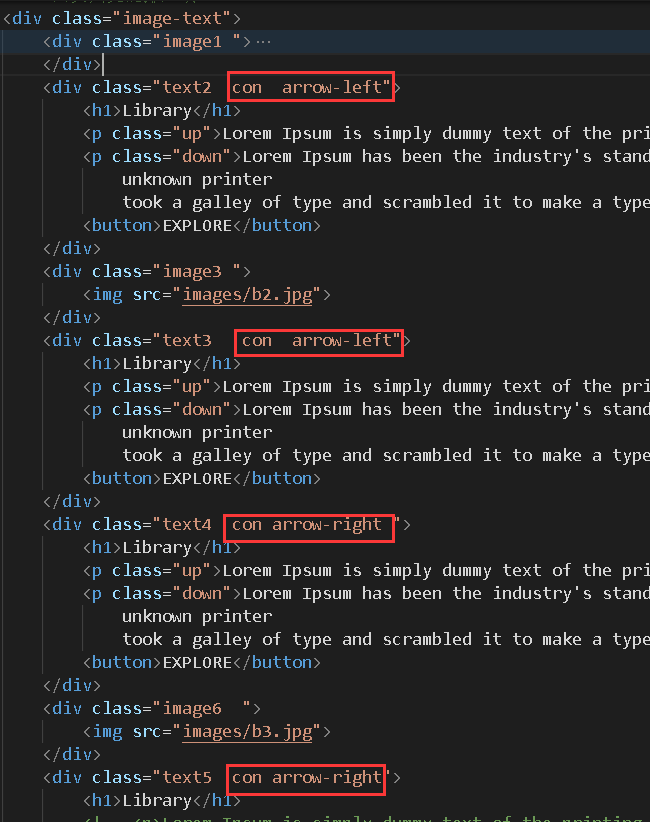
Task: Open the images/b2.jpg source link
Action: pos(250,294)
